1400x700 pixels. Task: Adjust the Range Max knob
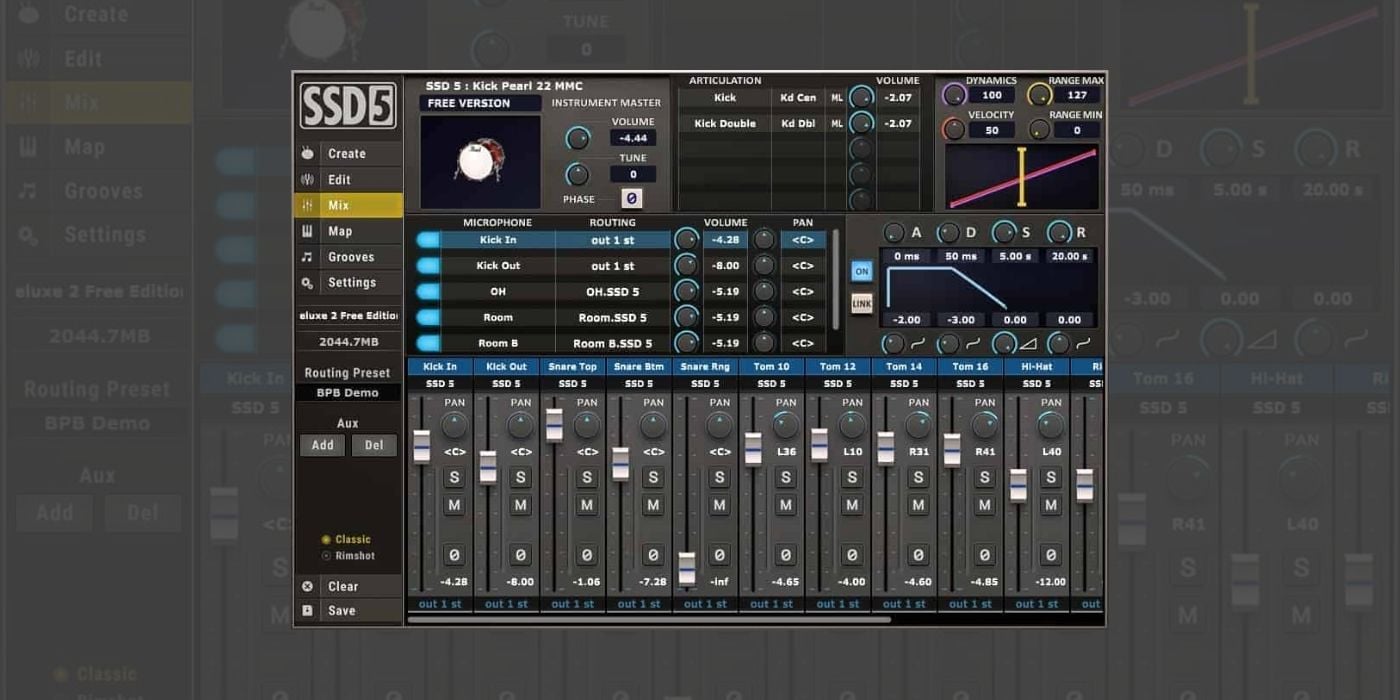tap(1040, 95)
